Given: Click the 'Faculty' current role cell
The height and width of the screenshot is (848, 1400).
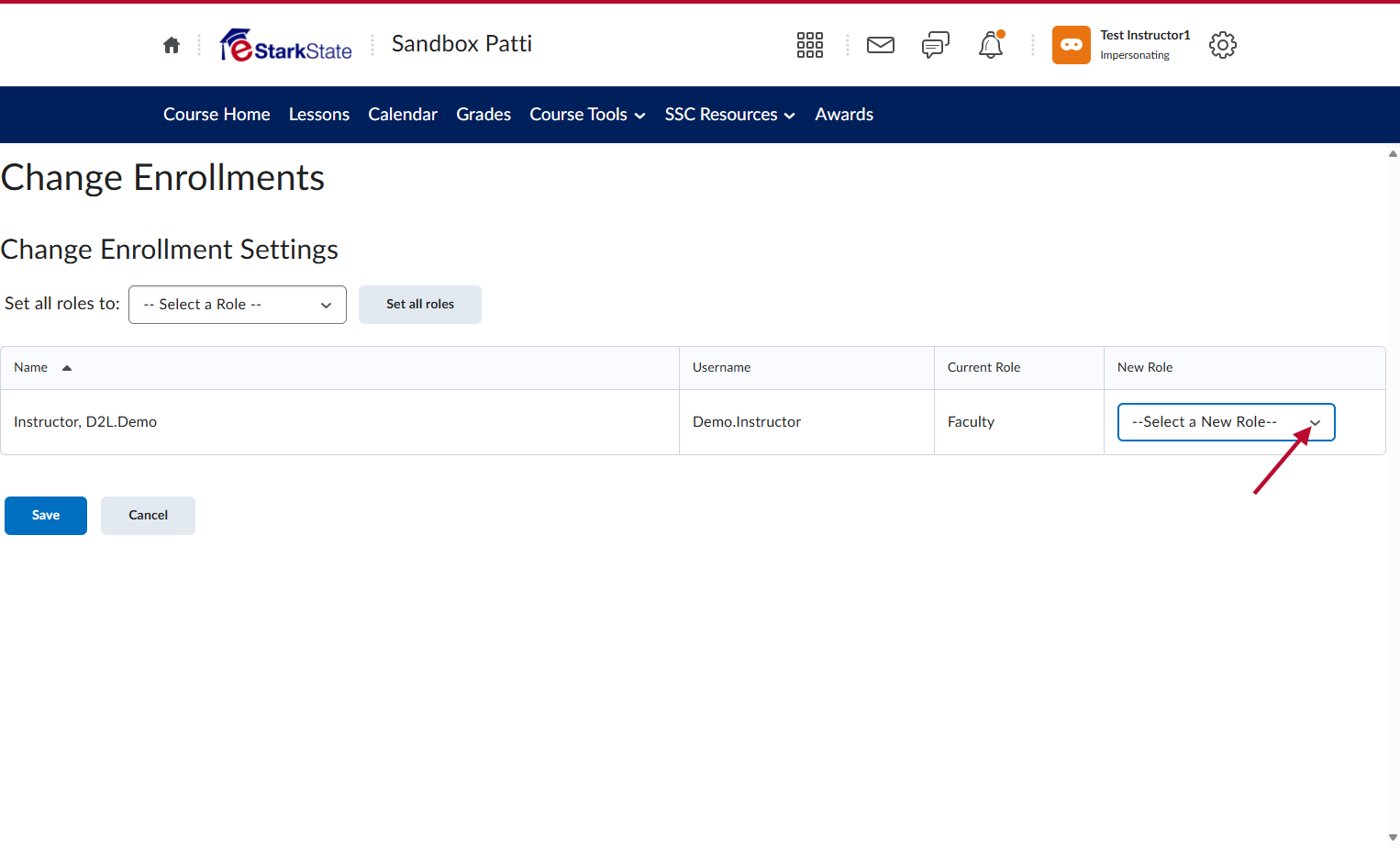Looking at the screenshot, I should [971, 422].
